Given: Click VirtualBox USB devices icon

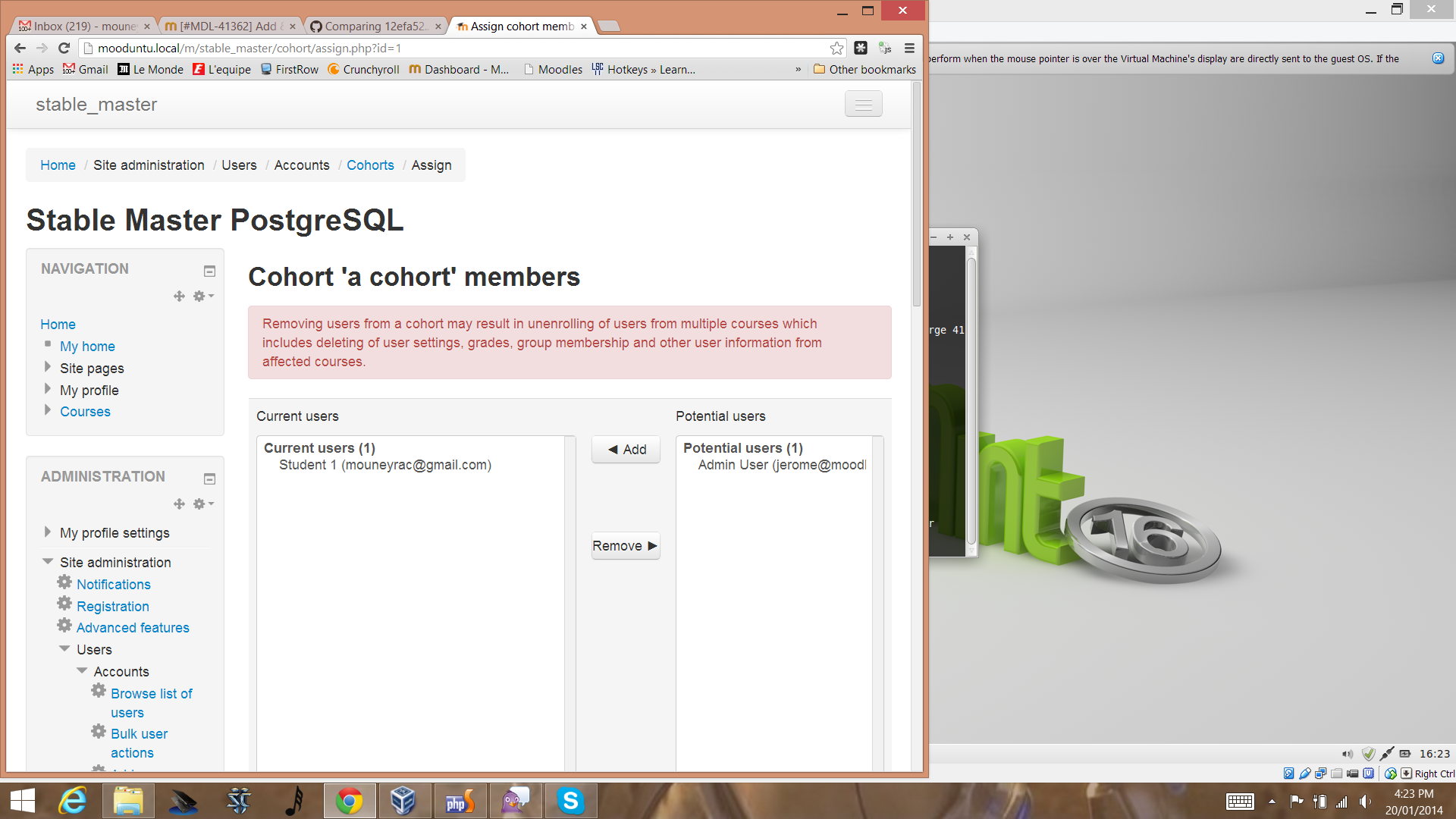Looking at the screenshot, I should coord(1304,773).
